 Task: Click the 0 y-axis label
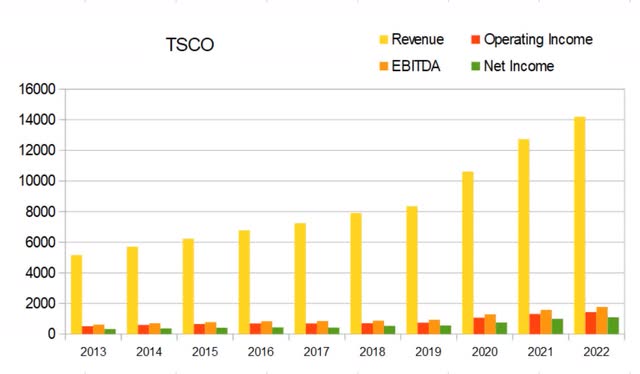coord(51,334)
